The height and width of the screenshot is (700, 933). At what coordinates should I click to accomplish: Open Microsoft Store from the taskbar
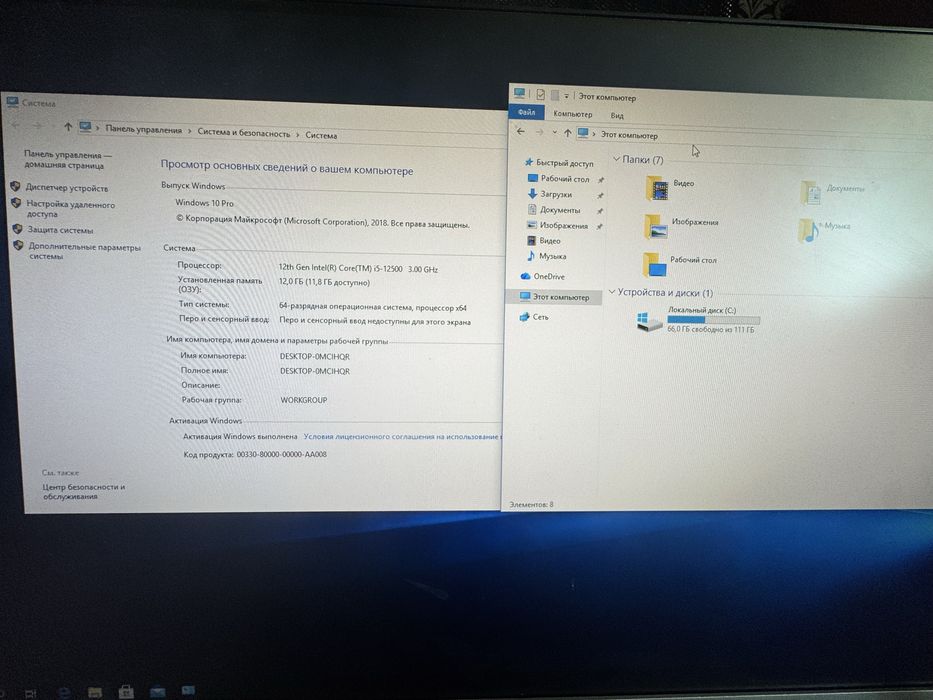[x=126, y=692]
